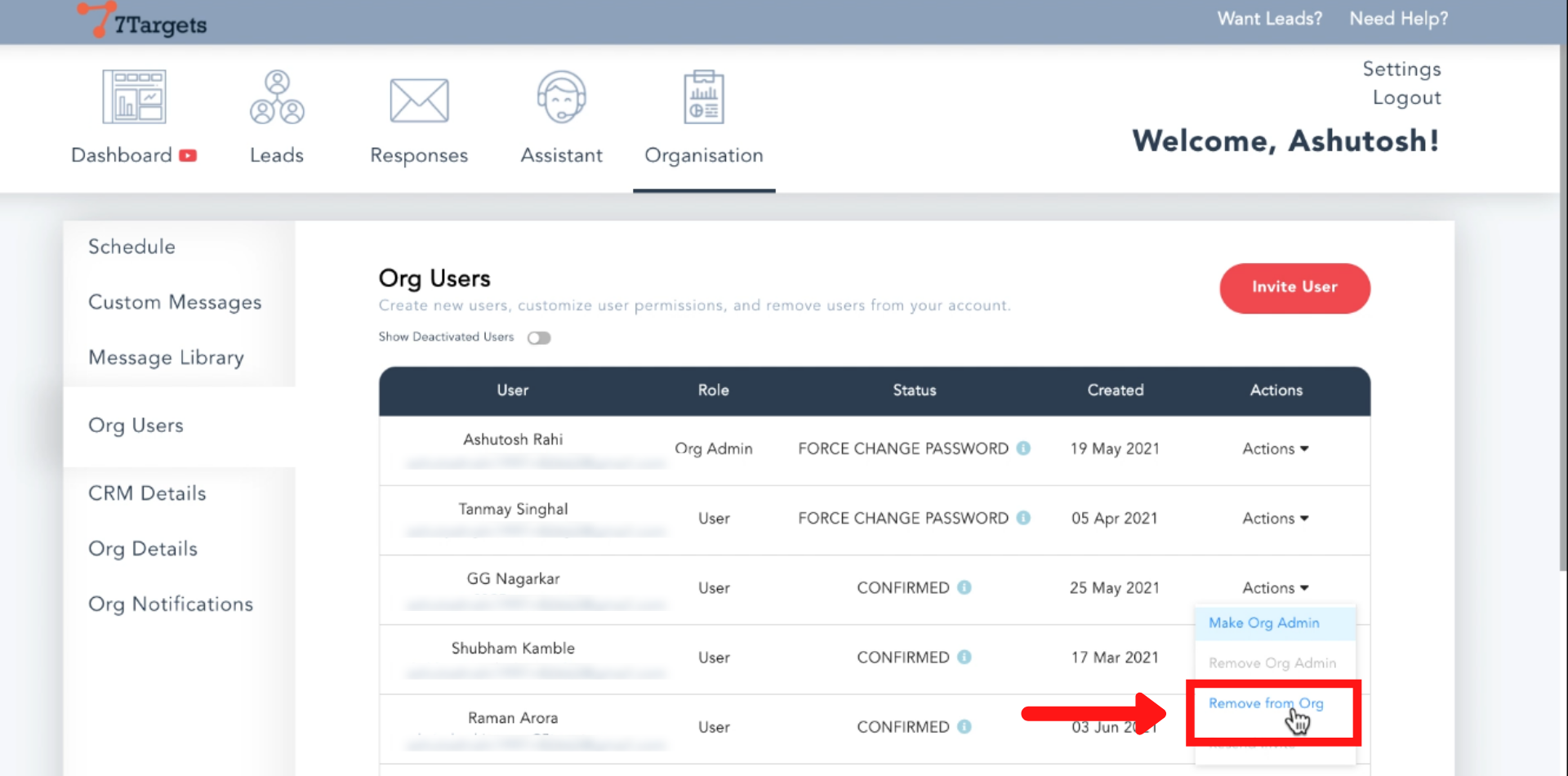This screenshot has height=776, width=1568.
Task: Click info icon beside GG Nagarkar status
Action: tap(964, 587)
